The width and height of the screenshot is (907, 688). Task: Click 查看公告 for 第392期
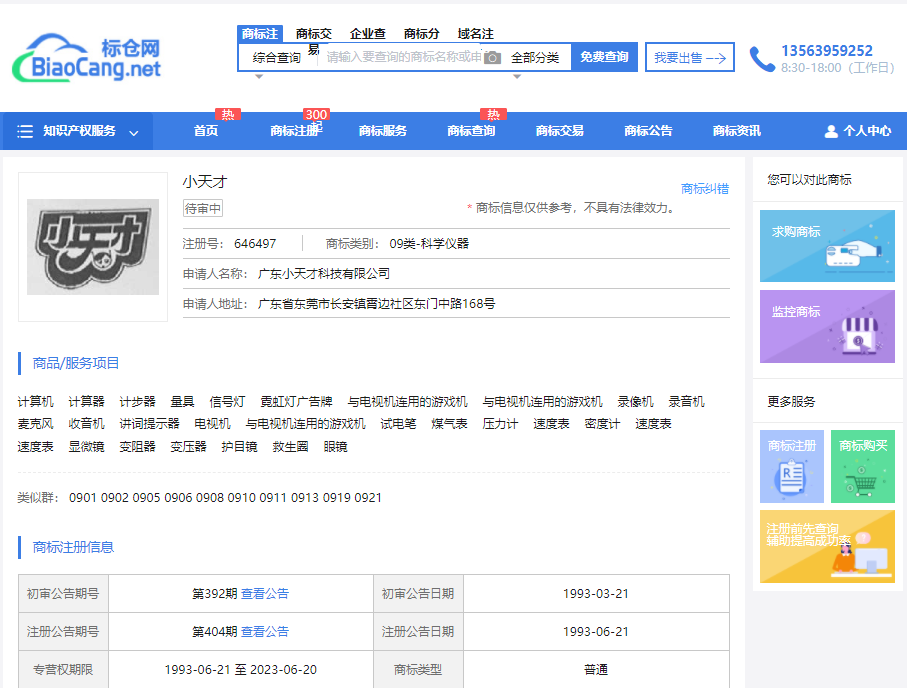pos(265,594)
